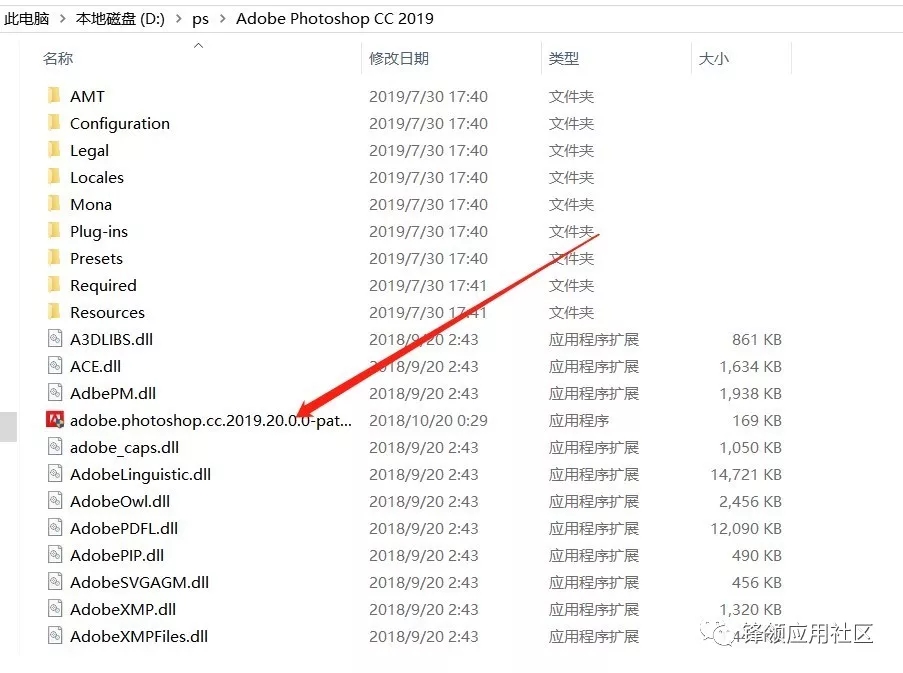
Task: Select the AMT folder name
Action: point(87,96)
